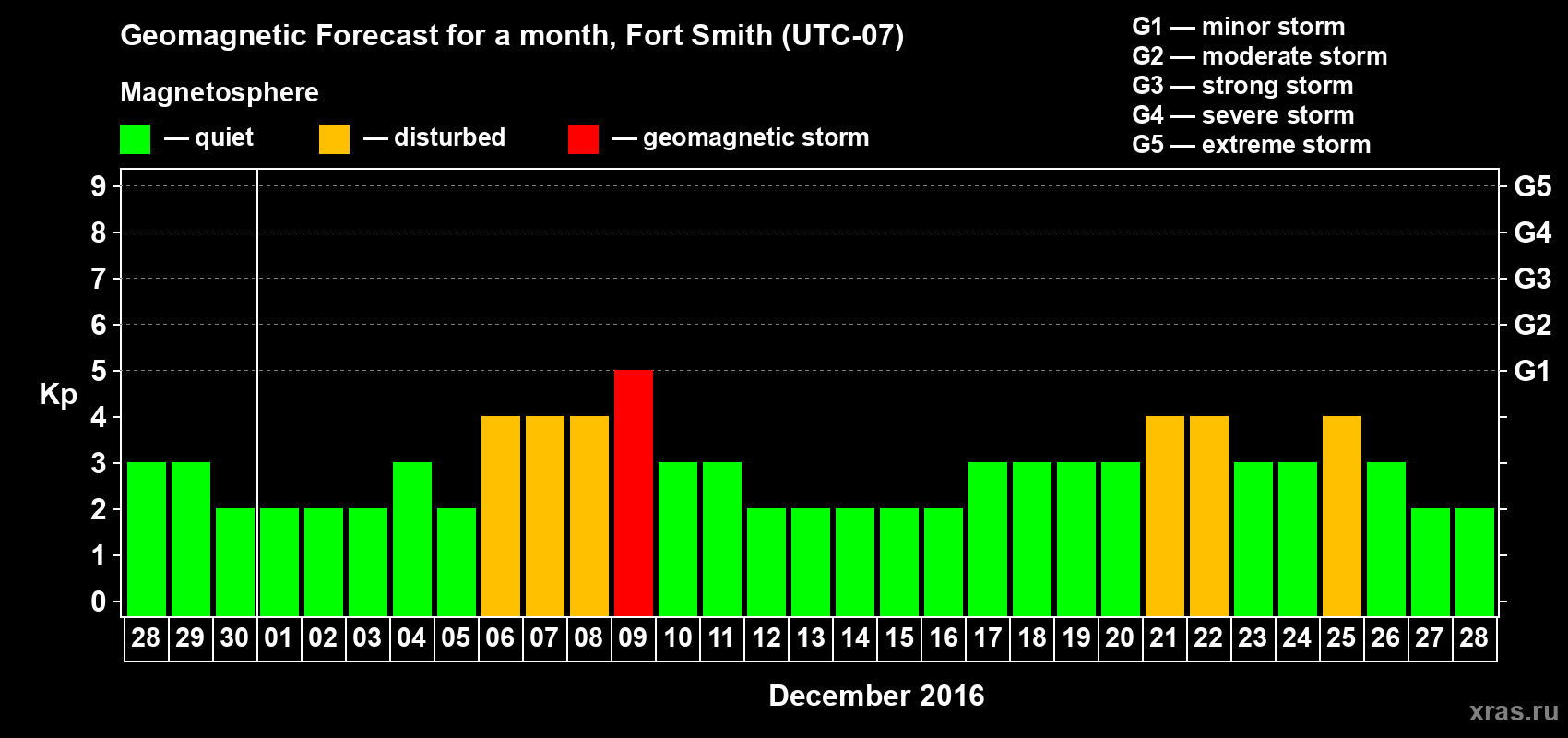This screenshot has width=1568, height=738.
Task: Click the Geomagnetic Forecast title text
Action: click(512, 36)
